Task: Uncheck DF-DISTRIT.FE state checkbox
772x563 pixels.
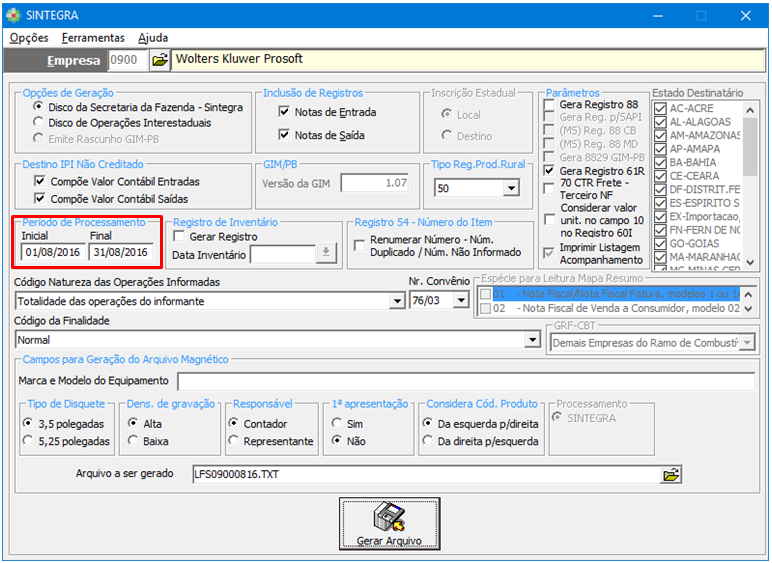Action: [x=661, y=189]
